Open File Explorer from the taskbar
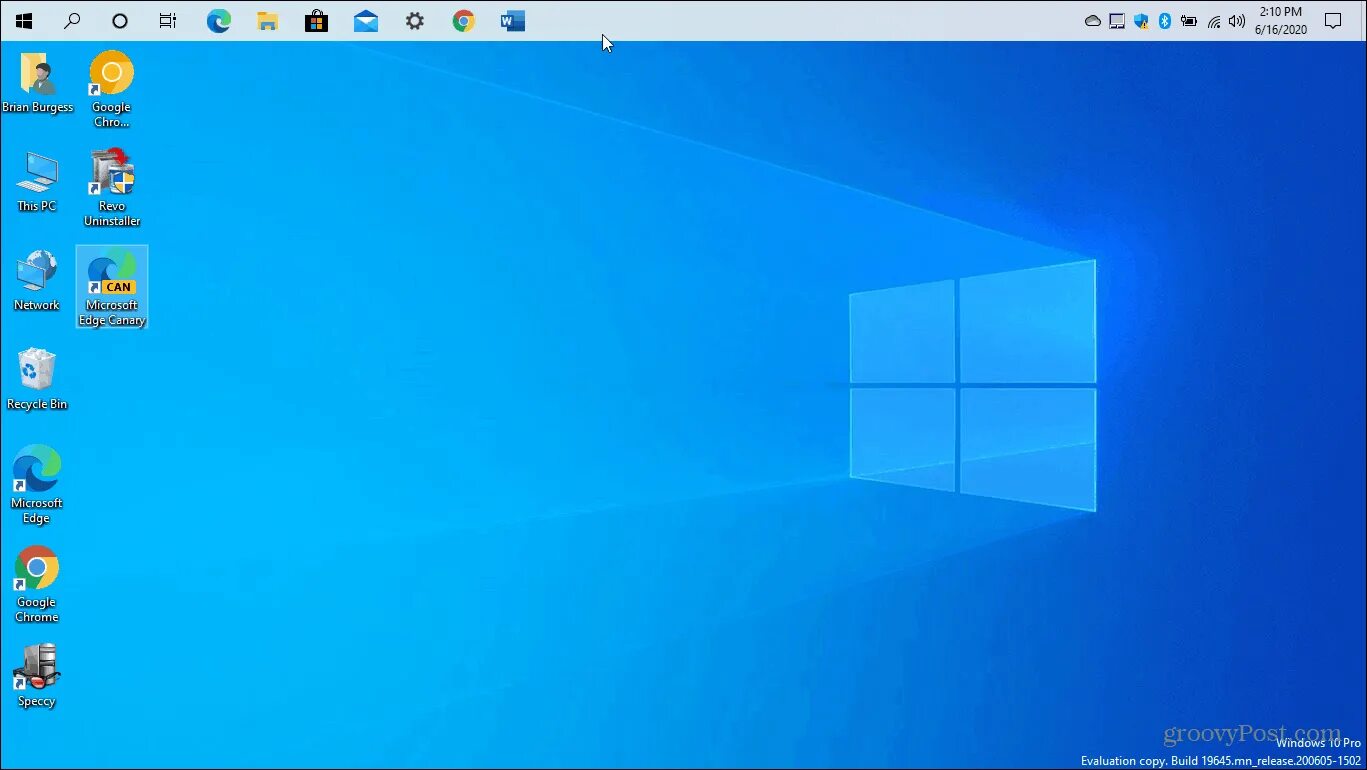 click(x=267, y=21)
